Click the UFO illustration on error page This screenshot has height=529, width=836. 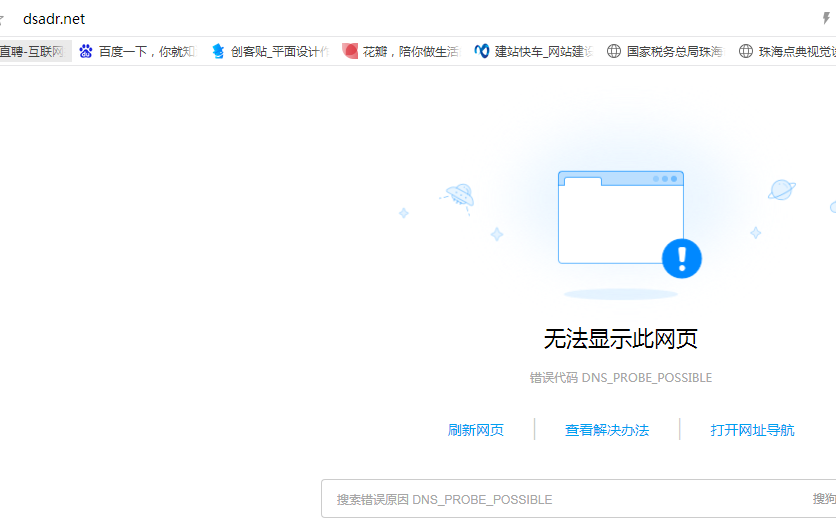[458, 193]
